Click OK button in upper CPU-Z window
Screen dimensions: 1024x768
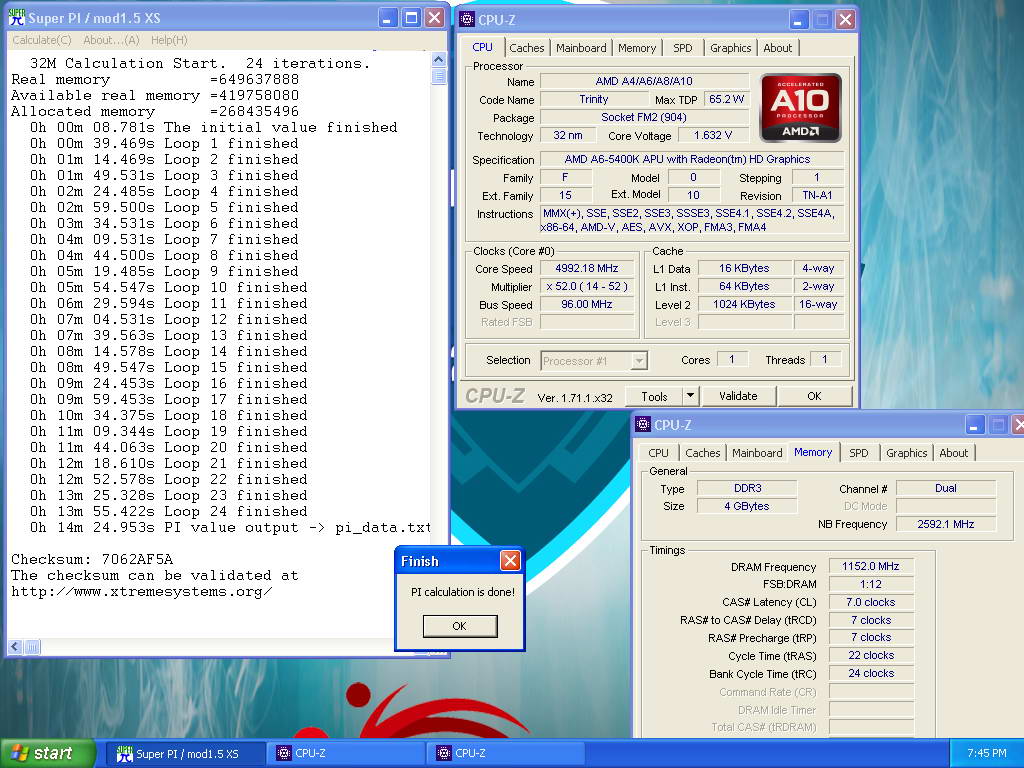(814, 396)
